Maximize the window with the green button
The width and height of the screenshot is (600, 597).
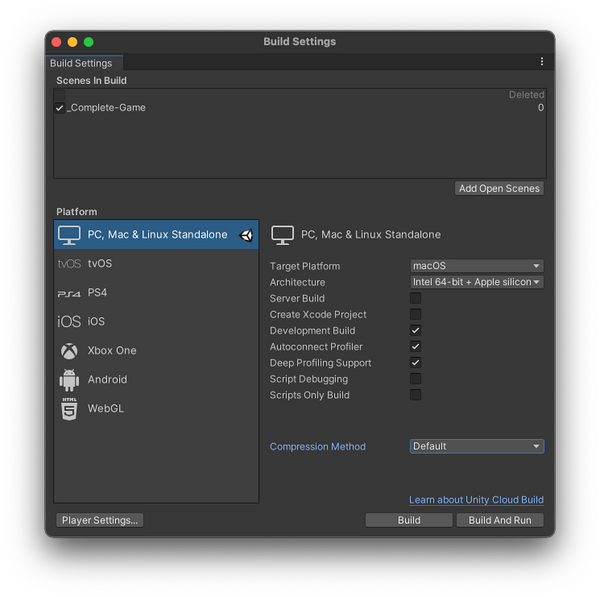click(x=89, y=42)
